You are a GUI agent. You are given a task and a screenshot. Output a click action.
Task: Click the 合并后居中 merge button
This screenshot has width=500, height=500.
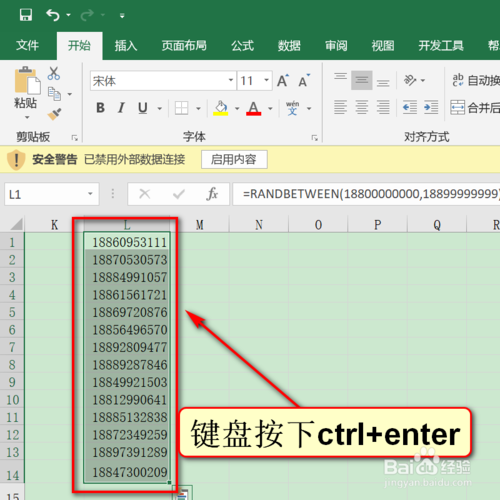pos(475,107)
